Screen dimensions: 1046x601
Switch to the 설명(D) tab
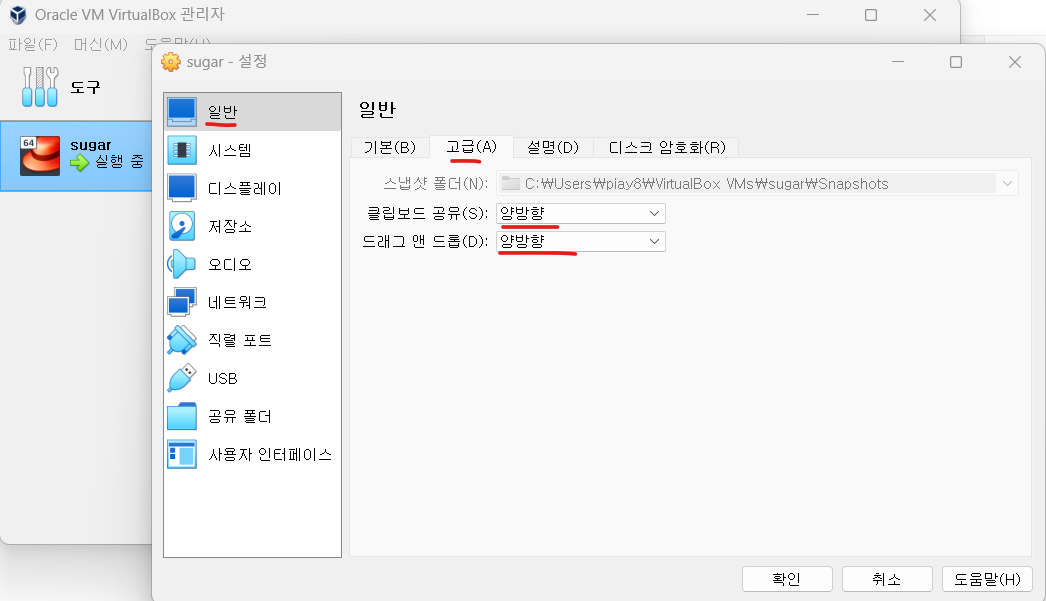[x=552, y=147]
